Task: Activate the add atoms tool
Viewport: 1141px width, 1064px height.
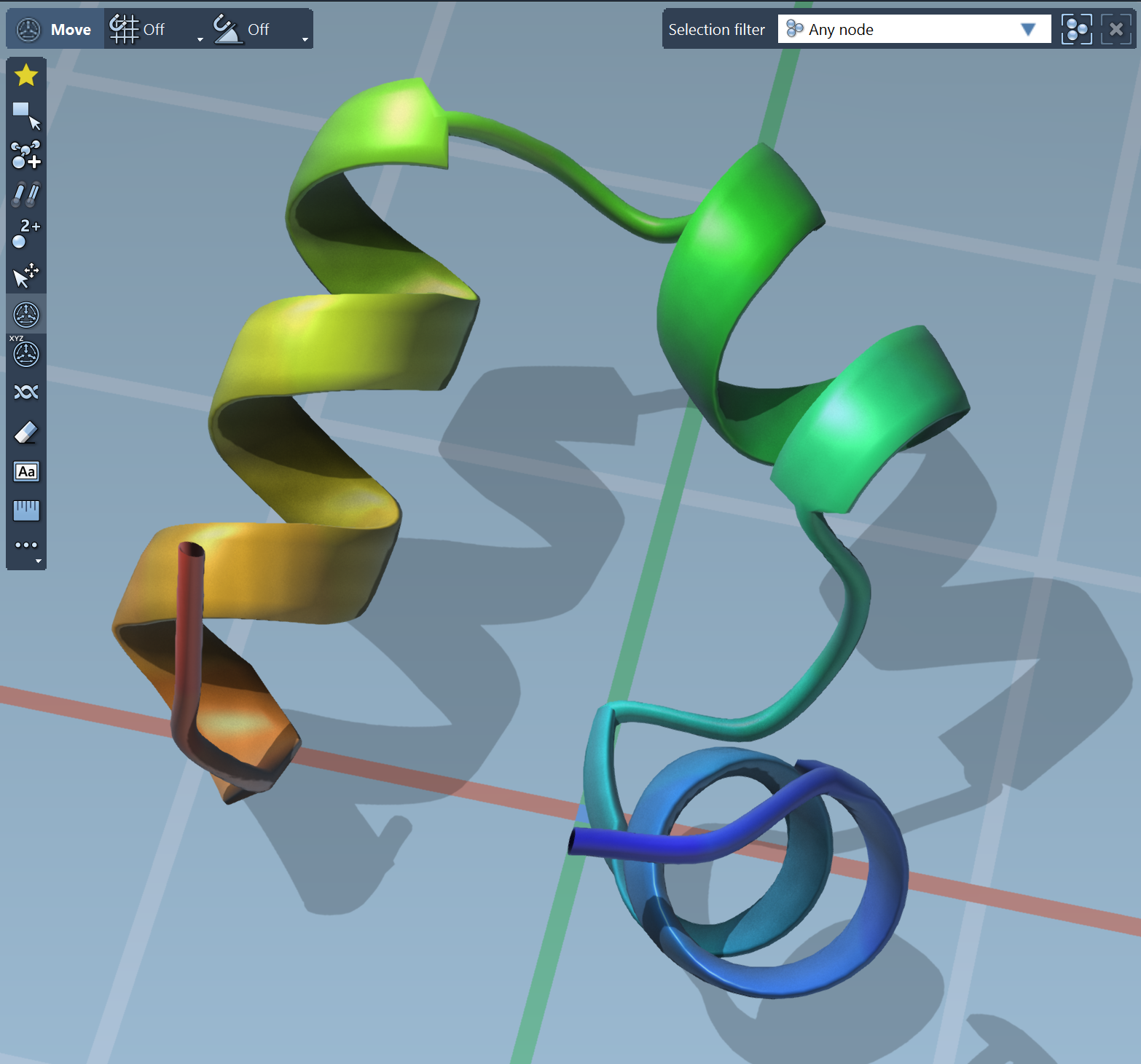Action: pyautogui.click(x=26, y=154)
